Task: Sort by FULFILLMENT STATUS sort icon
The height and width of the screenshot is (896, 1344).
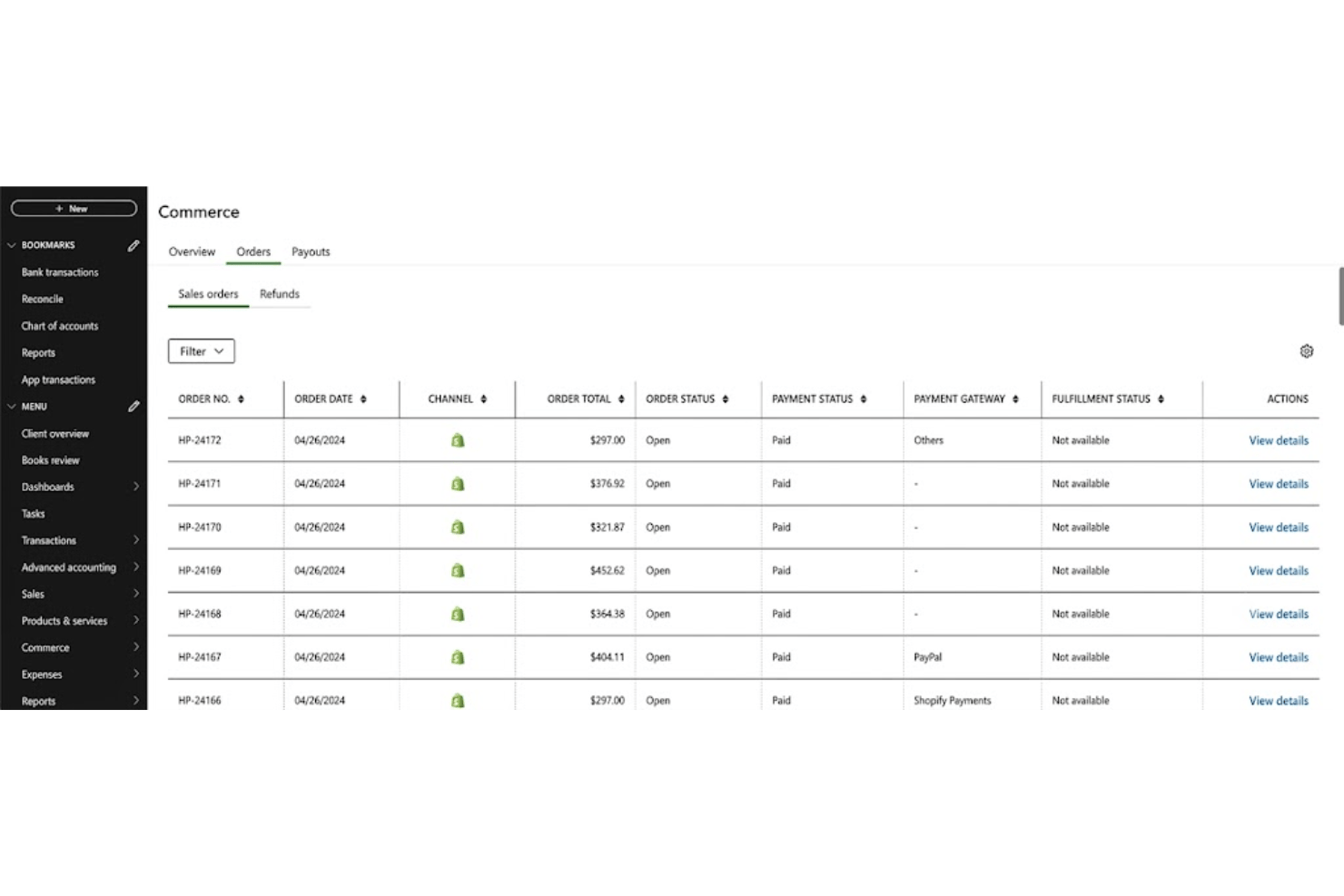Action: 1161,399
